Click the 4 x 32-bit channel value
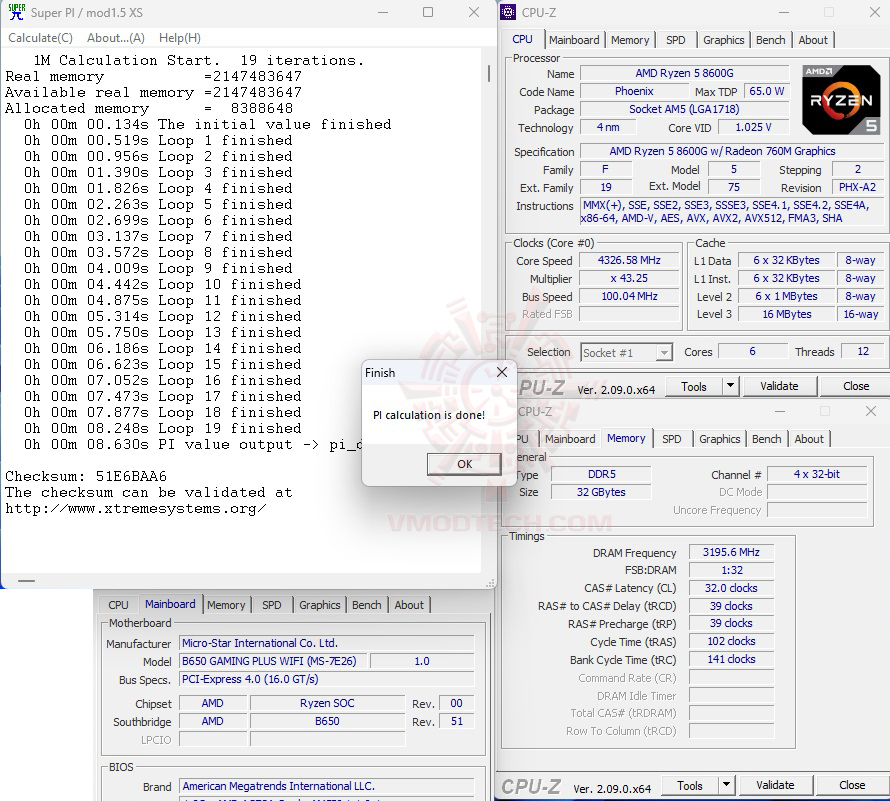Viewport: 890px width, 801px height. click(x=817, y=474)
